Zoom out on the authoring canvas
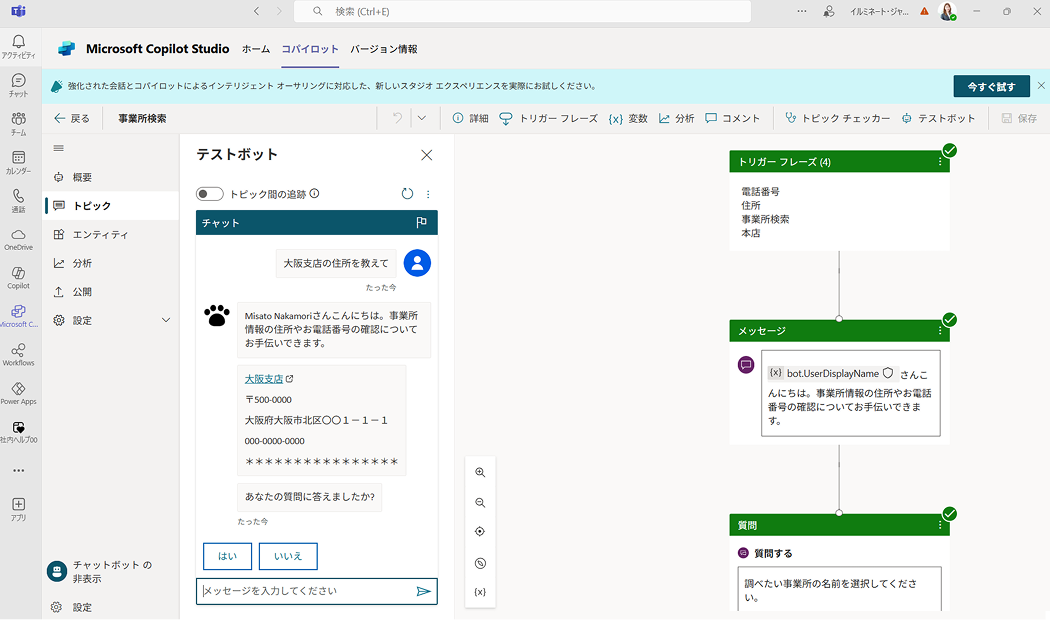The height and width of the screenshot is (620, 1050). (480, 502)
